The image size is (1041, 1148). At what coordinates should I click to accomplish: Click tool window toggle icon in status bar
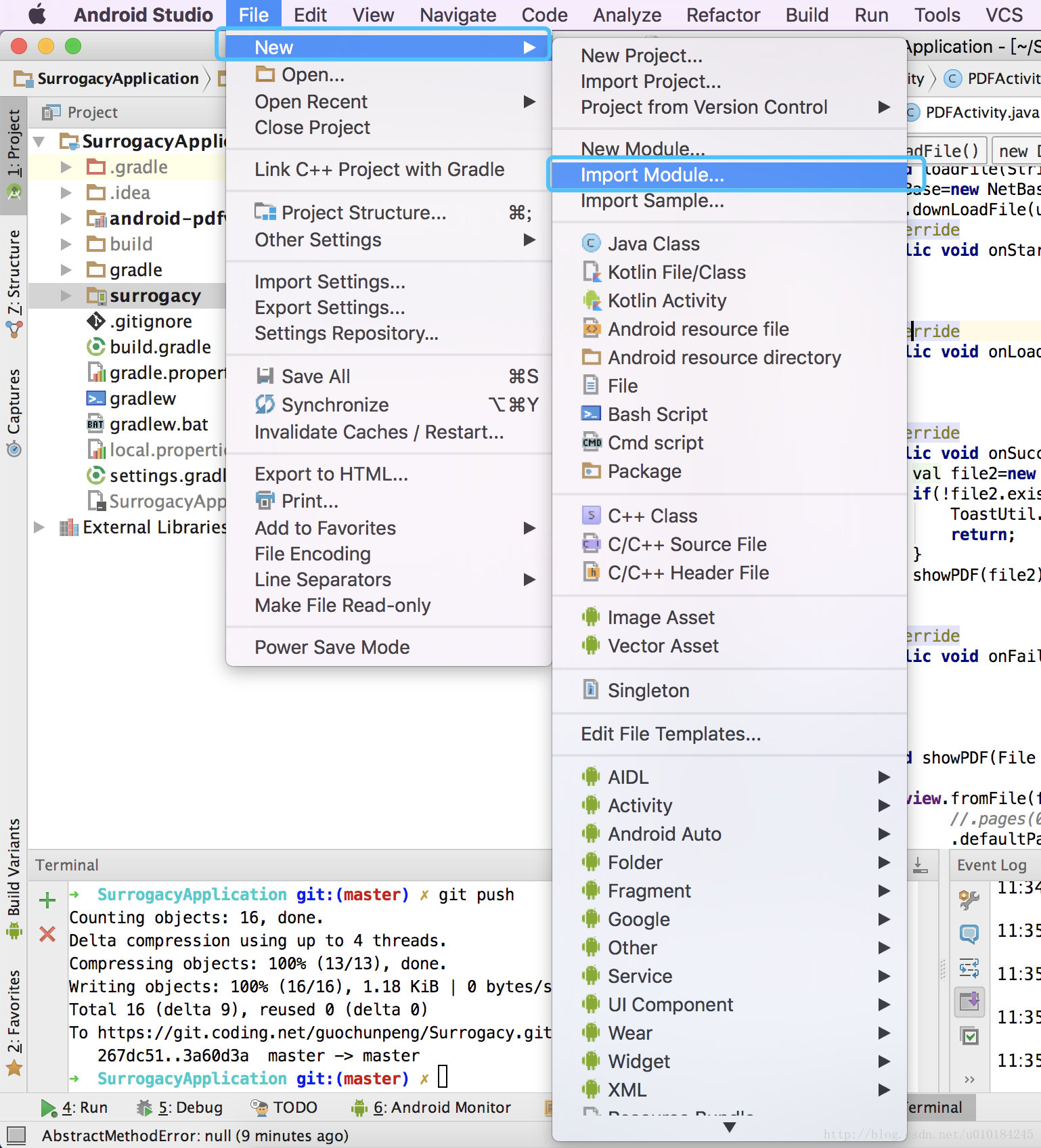[16, 1135]
